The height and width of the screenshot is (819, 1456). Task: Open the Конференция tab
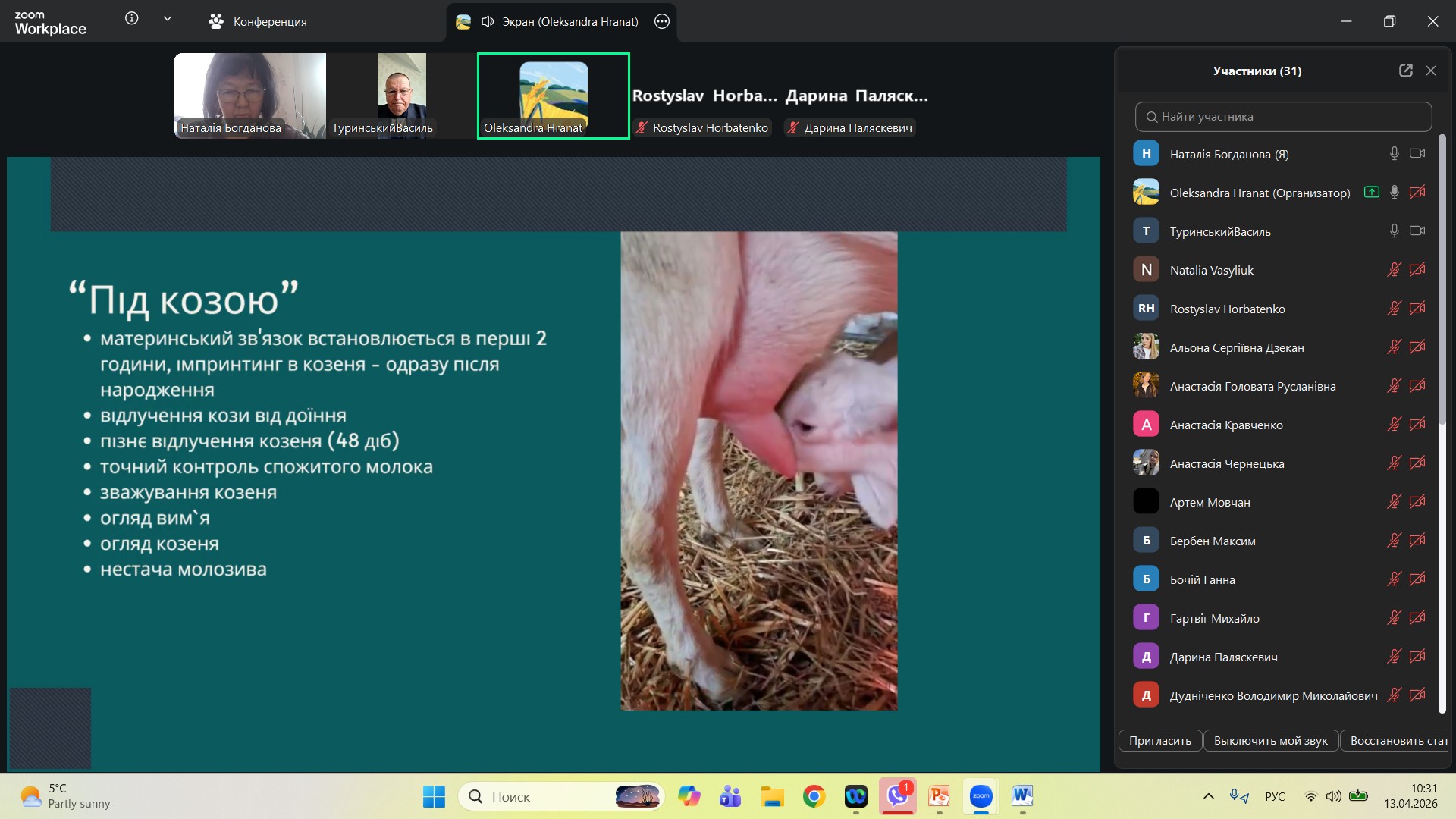258,22
